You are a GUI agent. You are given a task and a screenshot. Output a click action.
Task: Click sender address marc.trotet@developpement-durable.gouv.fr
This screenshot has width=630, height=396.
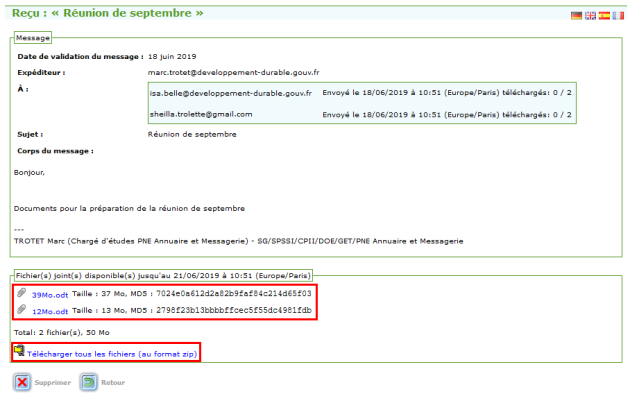pyautogui.click(x=233, y=72)
